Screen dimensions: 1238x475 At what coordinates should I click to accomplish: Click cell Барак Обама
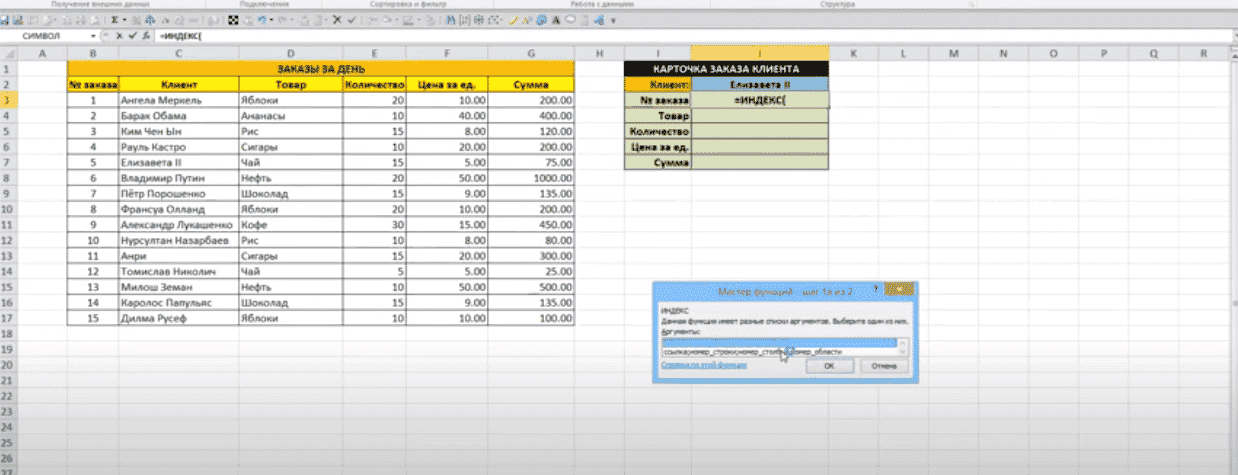pyautogui.click(x=177, y=116)
